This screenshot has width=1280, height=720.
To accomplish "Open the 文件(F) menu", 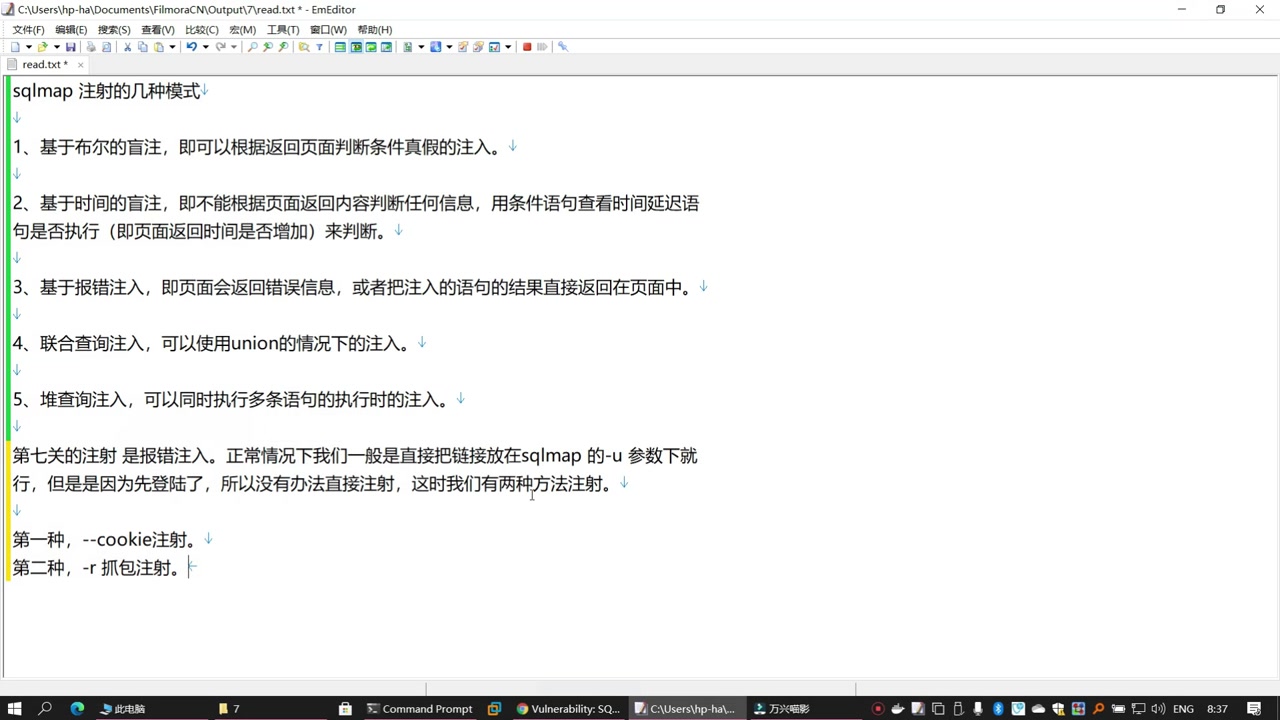I will [28, 30].
